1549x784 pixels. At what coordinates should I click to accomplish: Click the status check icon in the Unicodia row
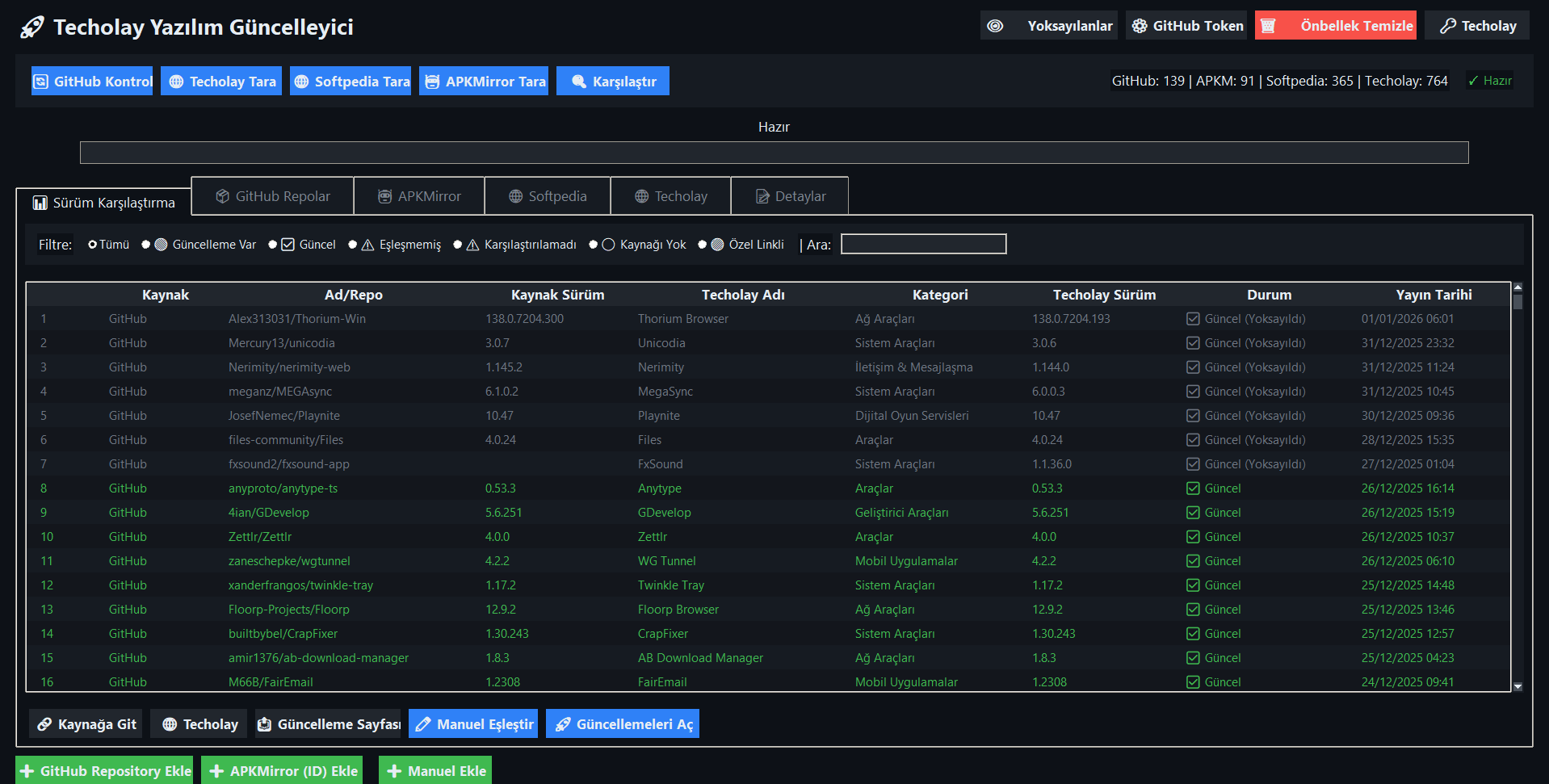(x=1193, y=343)
